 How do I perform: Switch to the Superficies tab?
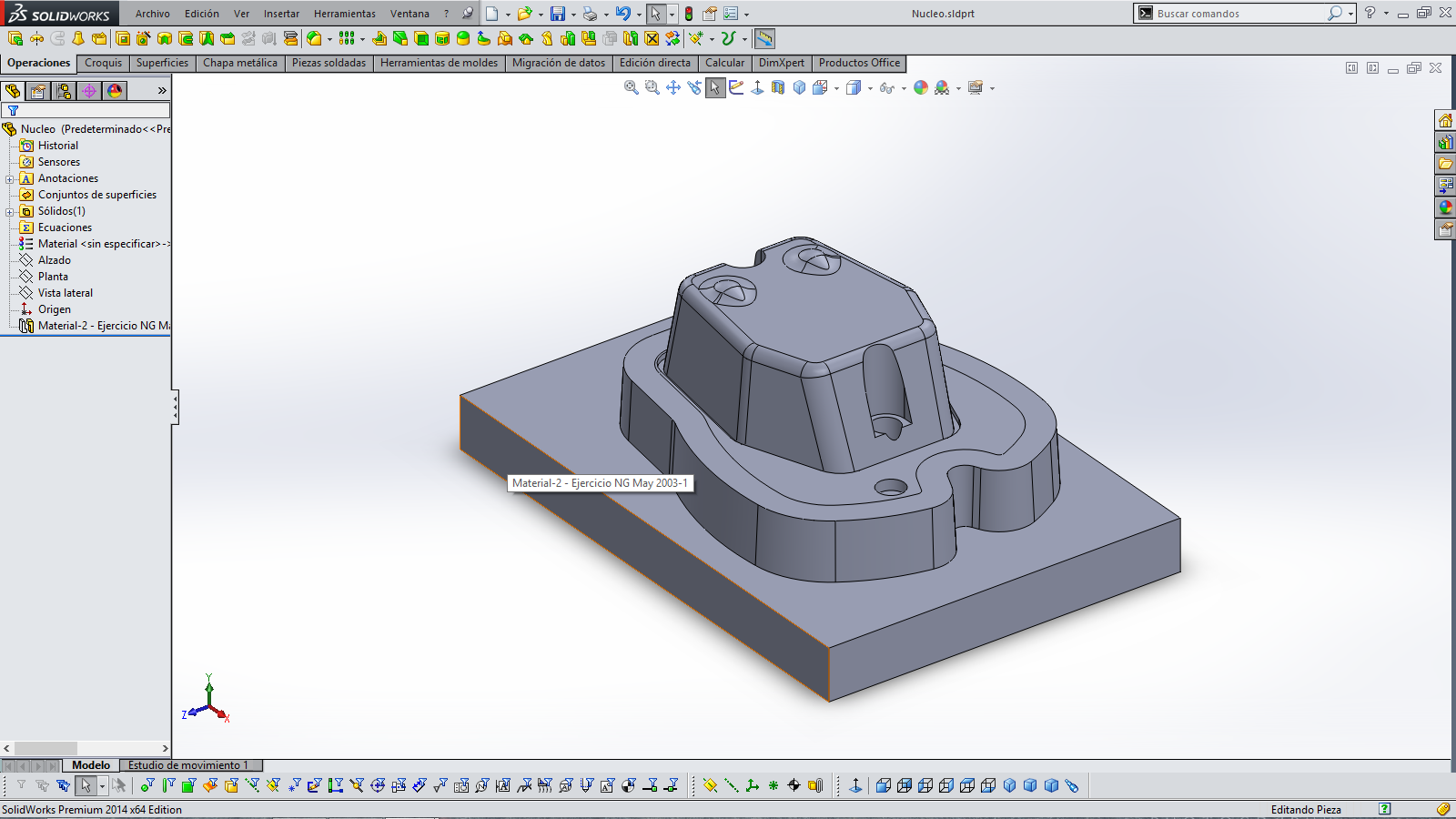click(162, 63)
